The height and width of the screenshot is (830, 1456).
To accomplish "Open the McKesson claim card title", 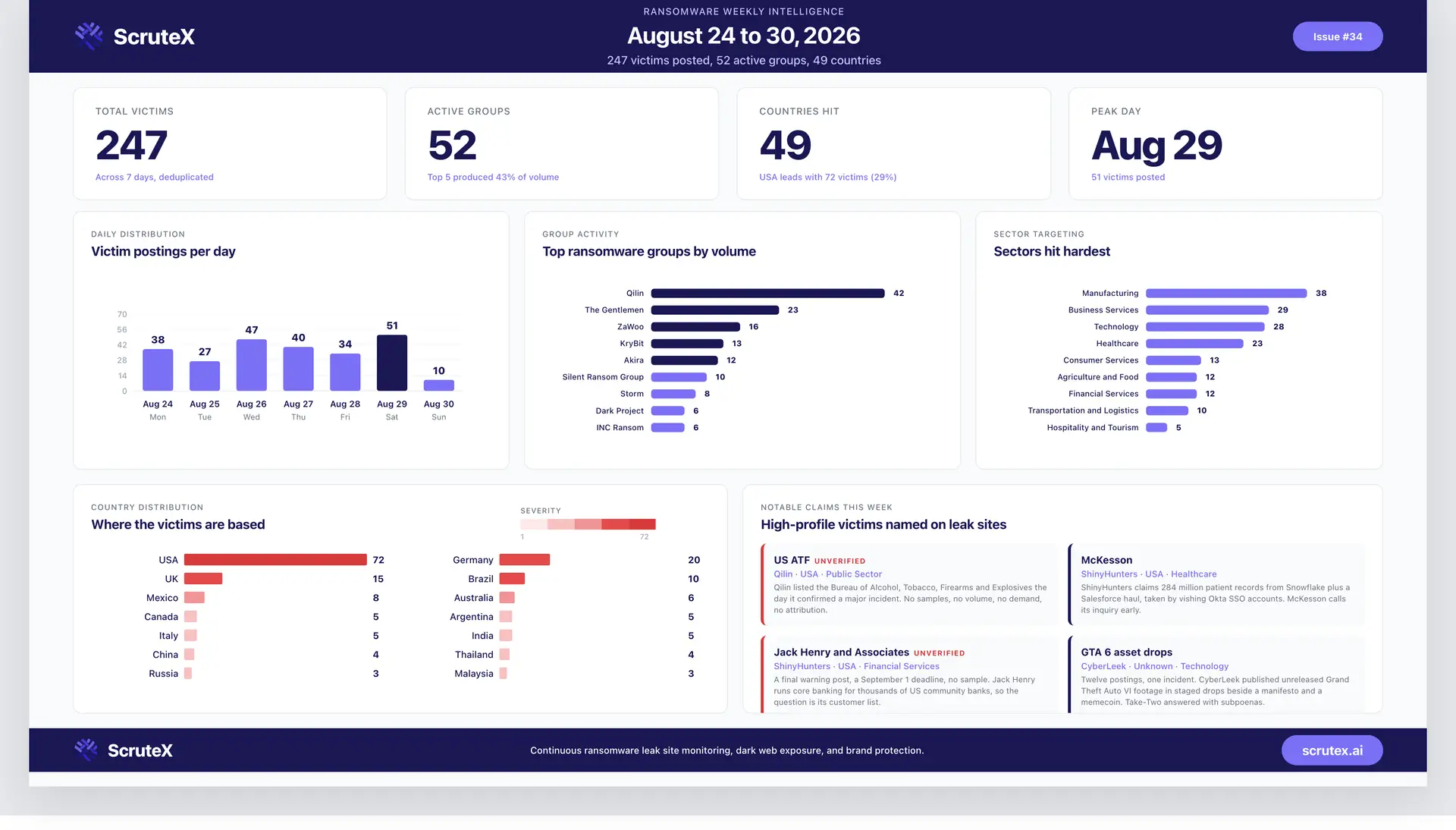I will tap(1106, 560).
